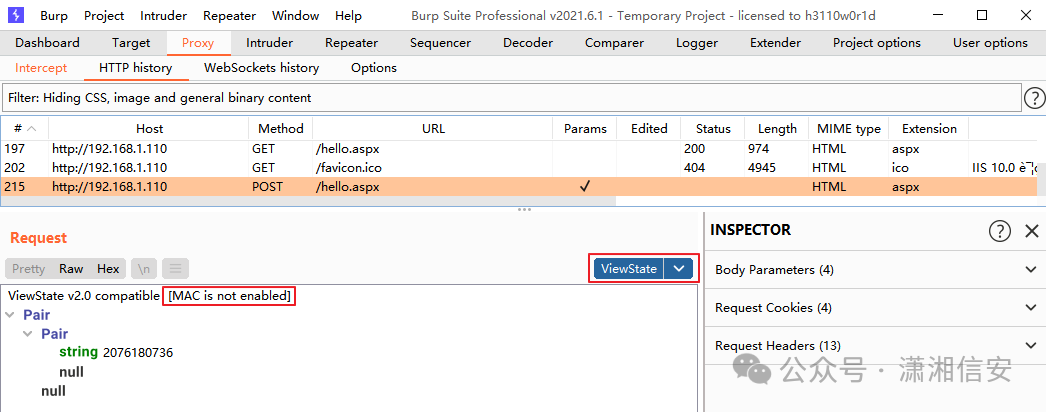Open the ViewState dropdown arrow
1046x412 pixels.
point(679,269)
